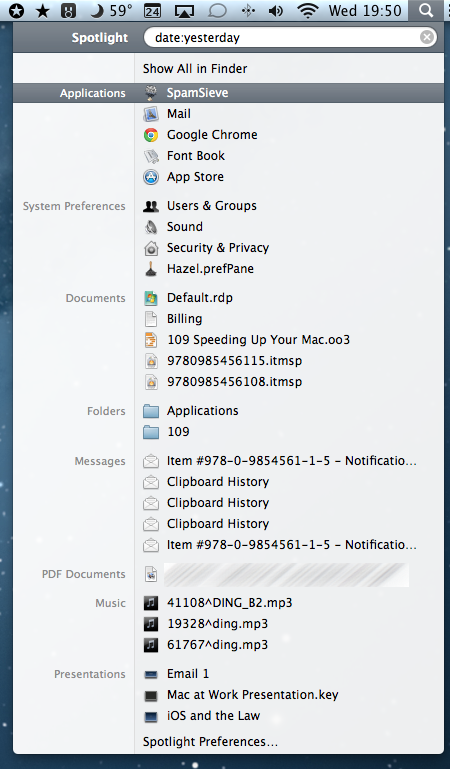Open 9780985456115.itmsp file
450x769 pixels.
click(x=234, y=361)
